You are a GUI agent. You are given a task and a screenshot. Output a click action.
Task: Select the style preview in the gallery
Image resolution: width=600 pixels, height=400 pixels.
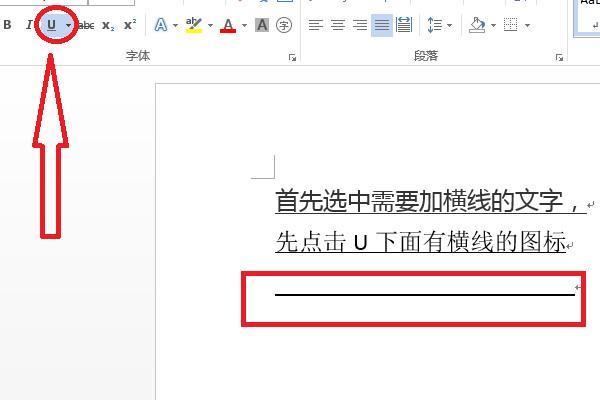click(x=587, y=17)
